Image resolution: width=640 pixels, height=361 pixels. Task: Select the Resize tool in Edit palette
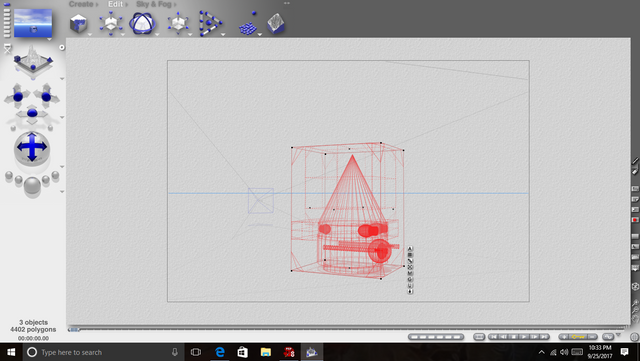click(111, 23)
